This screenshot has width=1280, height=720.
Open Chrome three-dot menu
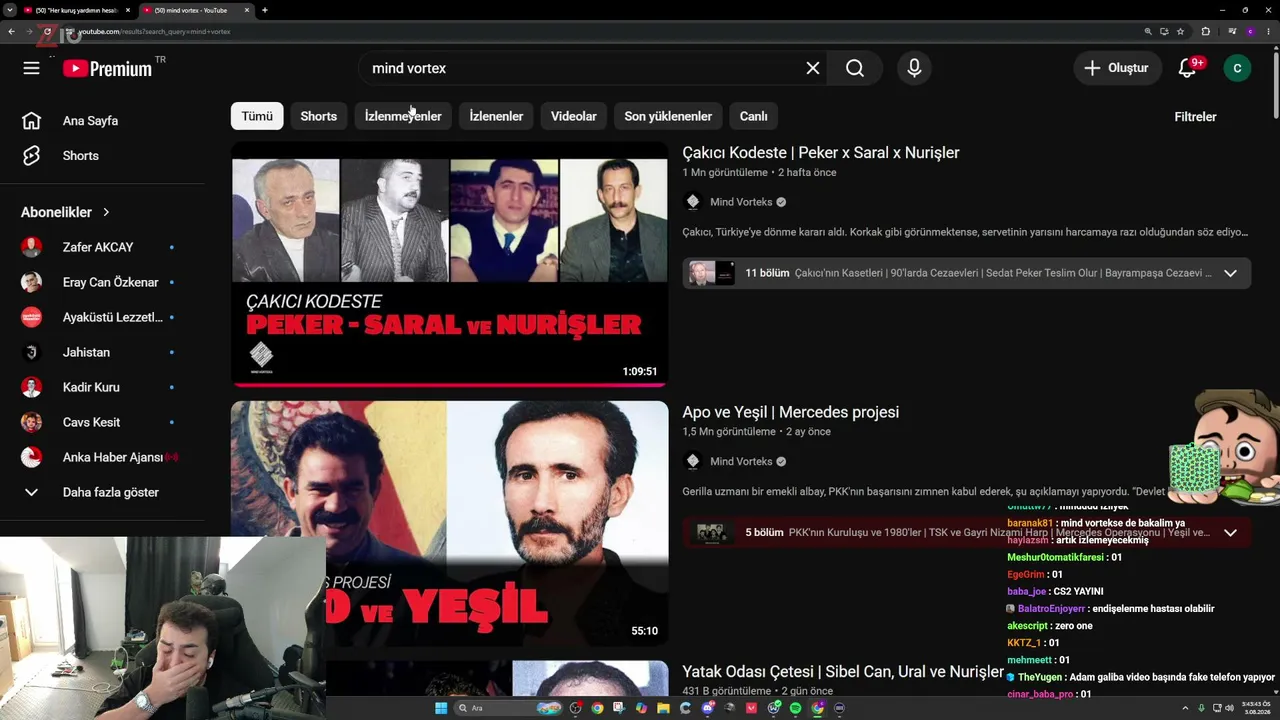(x=1268, y=31)
